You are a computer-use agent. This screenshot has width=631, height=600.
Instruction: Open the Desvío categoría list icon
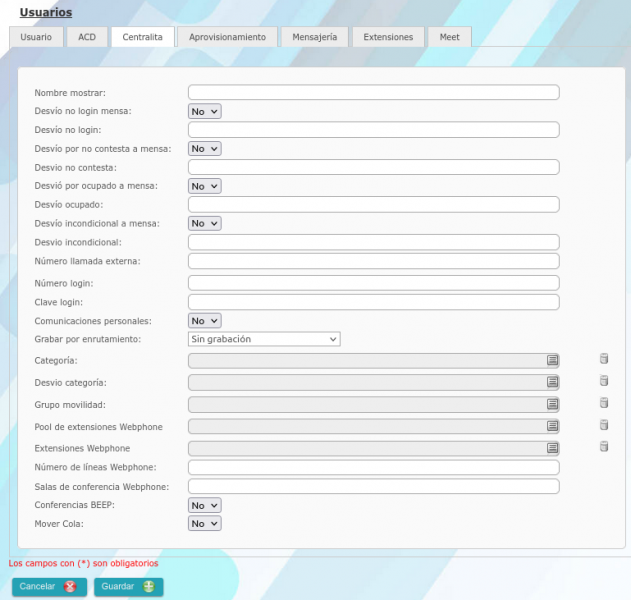click(x=552, y=382)
